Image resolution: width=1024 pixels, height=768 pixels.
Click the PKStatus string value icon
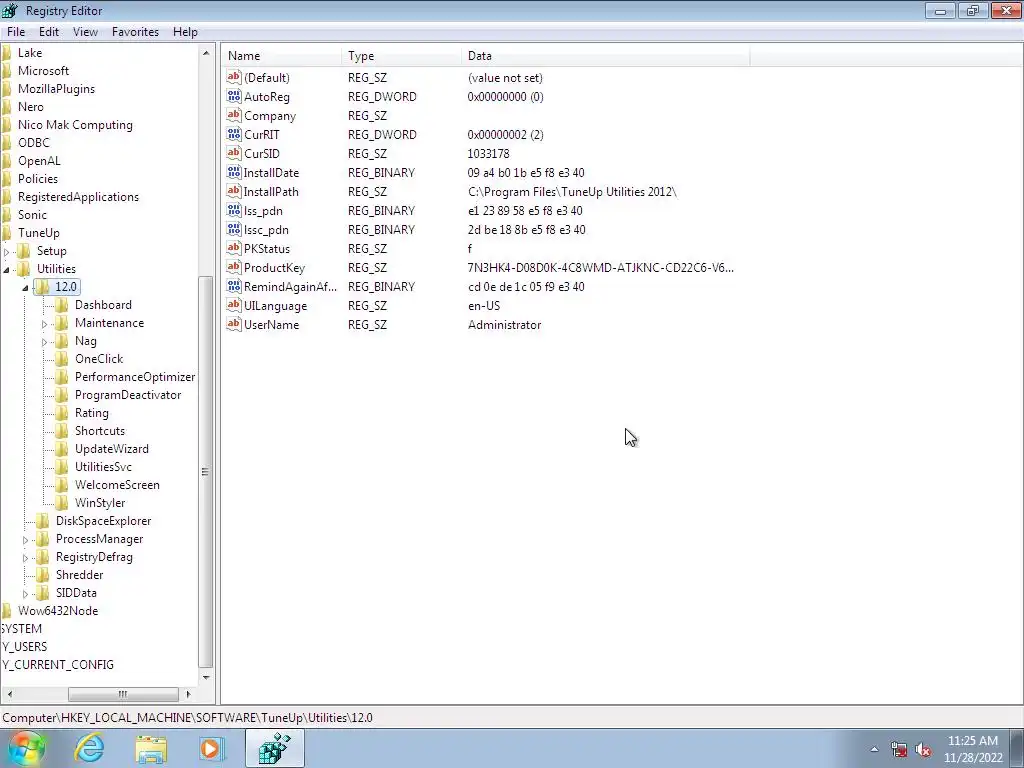click(234, 248)
